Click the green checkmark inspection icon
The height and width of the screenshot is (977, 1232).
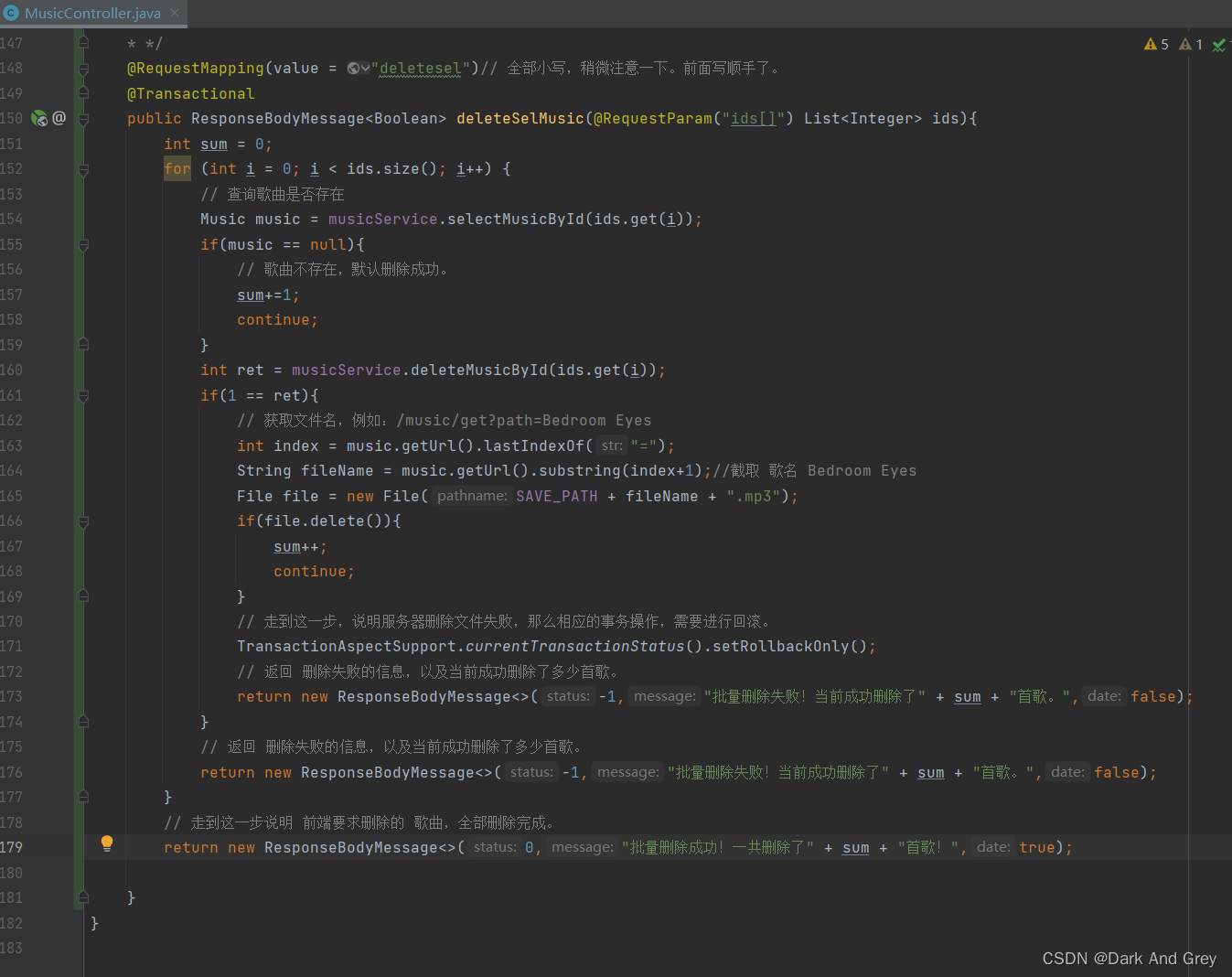(1218, 45)
